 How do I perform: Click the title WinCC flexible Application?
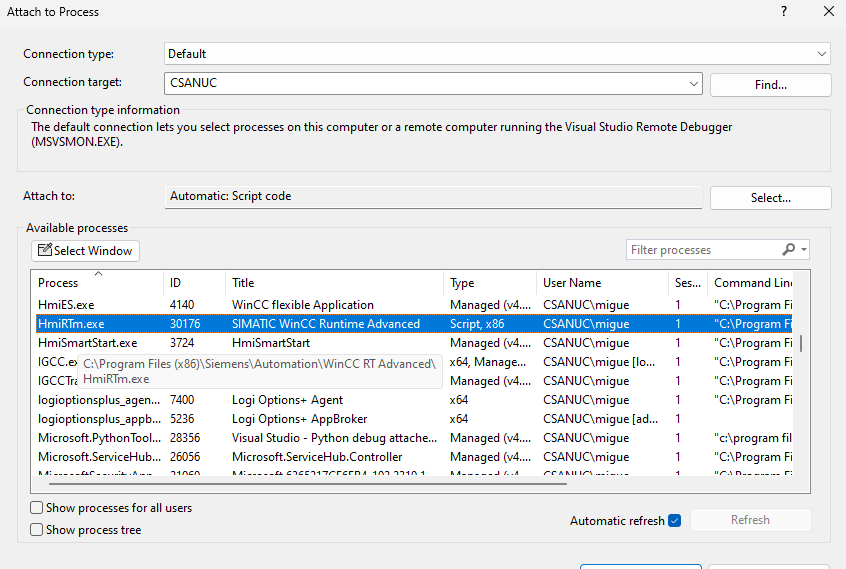303,305
